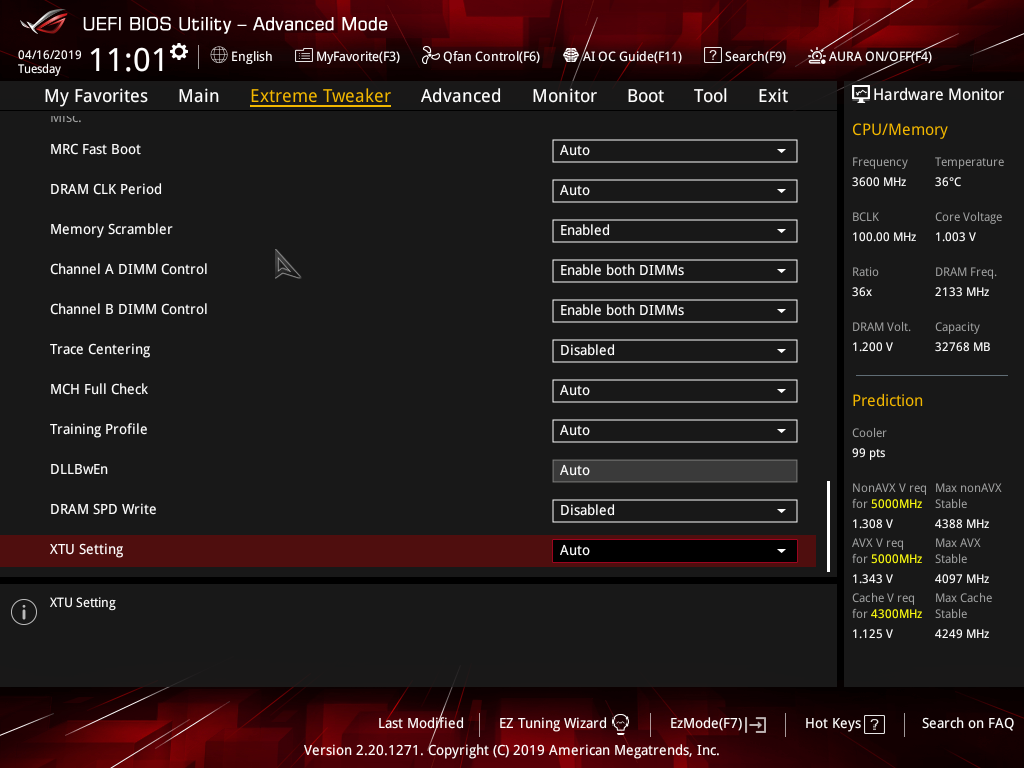Image resolution: width=1024 pixels, height=768 pixels.
Task: Switch to Main tab
Action: coord(199,96)
